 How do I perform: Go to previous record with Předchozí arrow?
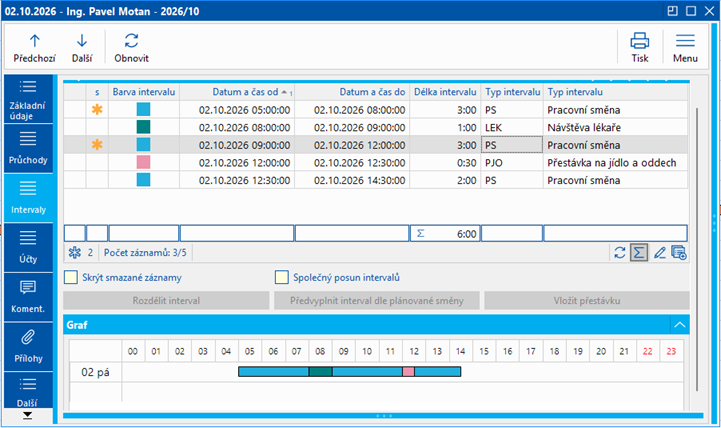click(34, 48)
